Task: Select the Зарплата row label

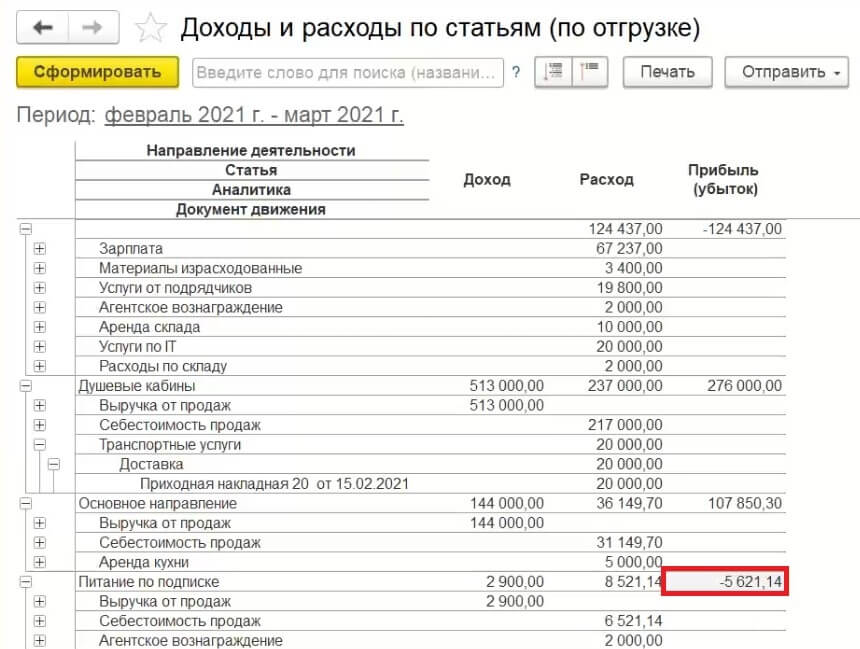Action: click(x=131, y=249)
